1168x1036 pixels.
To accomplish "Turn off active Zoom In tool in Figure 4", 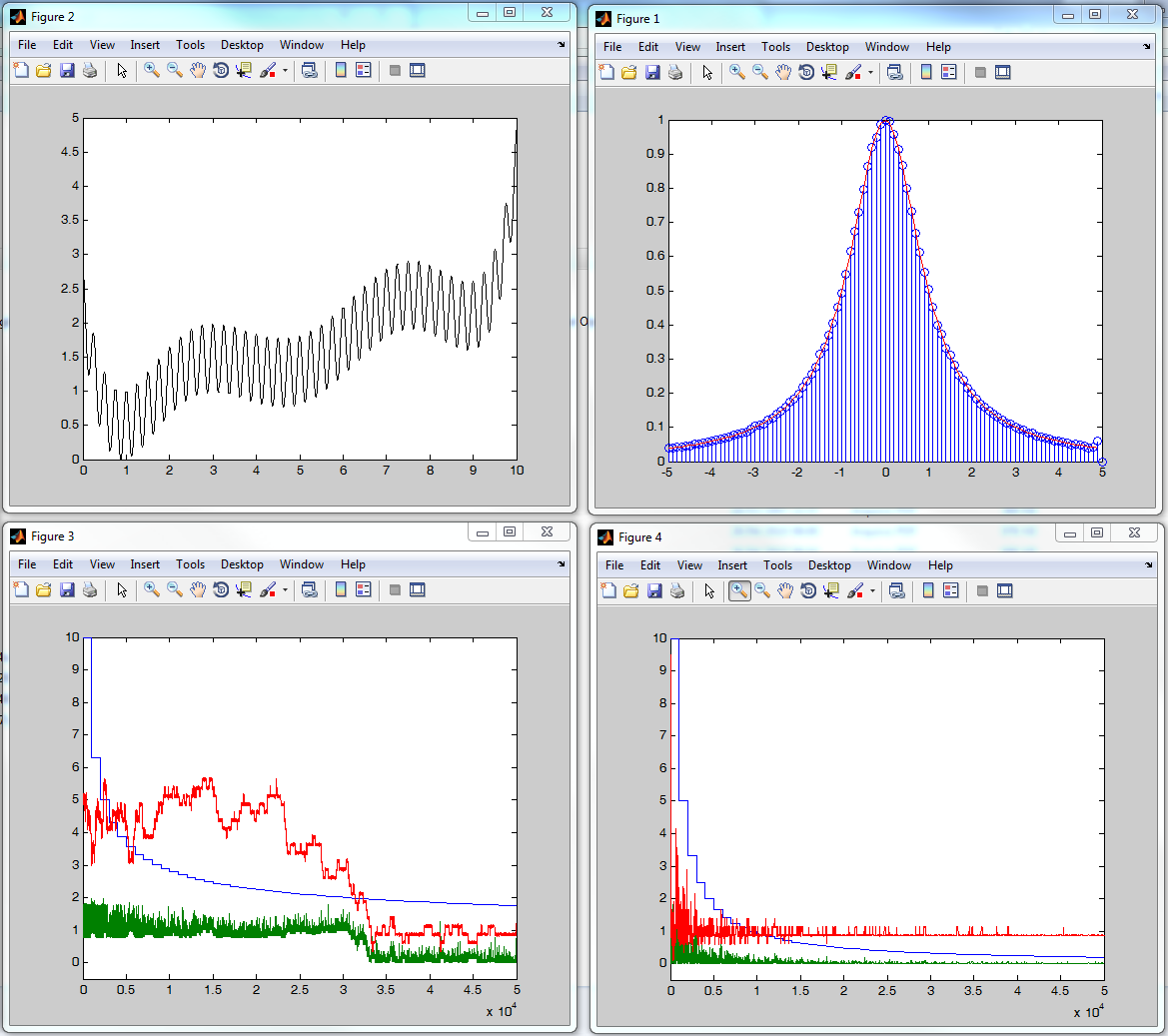I will (x=739, y=590).
